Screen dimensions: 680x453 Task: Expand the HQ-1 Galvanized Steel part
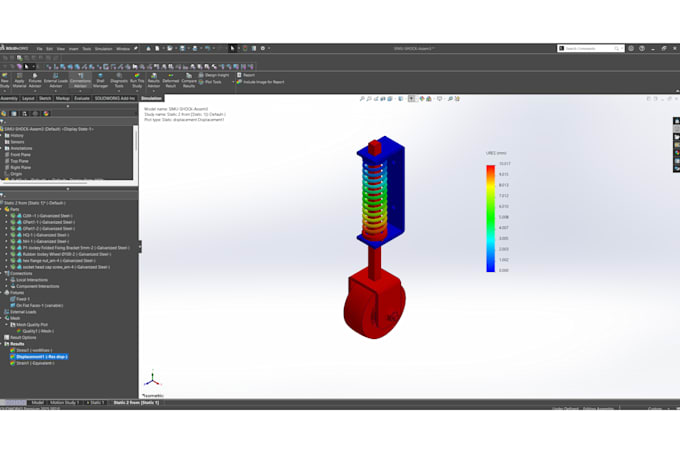click(7, 235)
